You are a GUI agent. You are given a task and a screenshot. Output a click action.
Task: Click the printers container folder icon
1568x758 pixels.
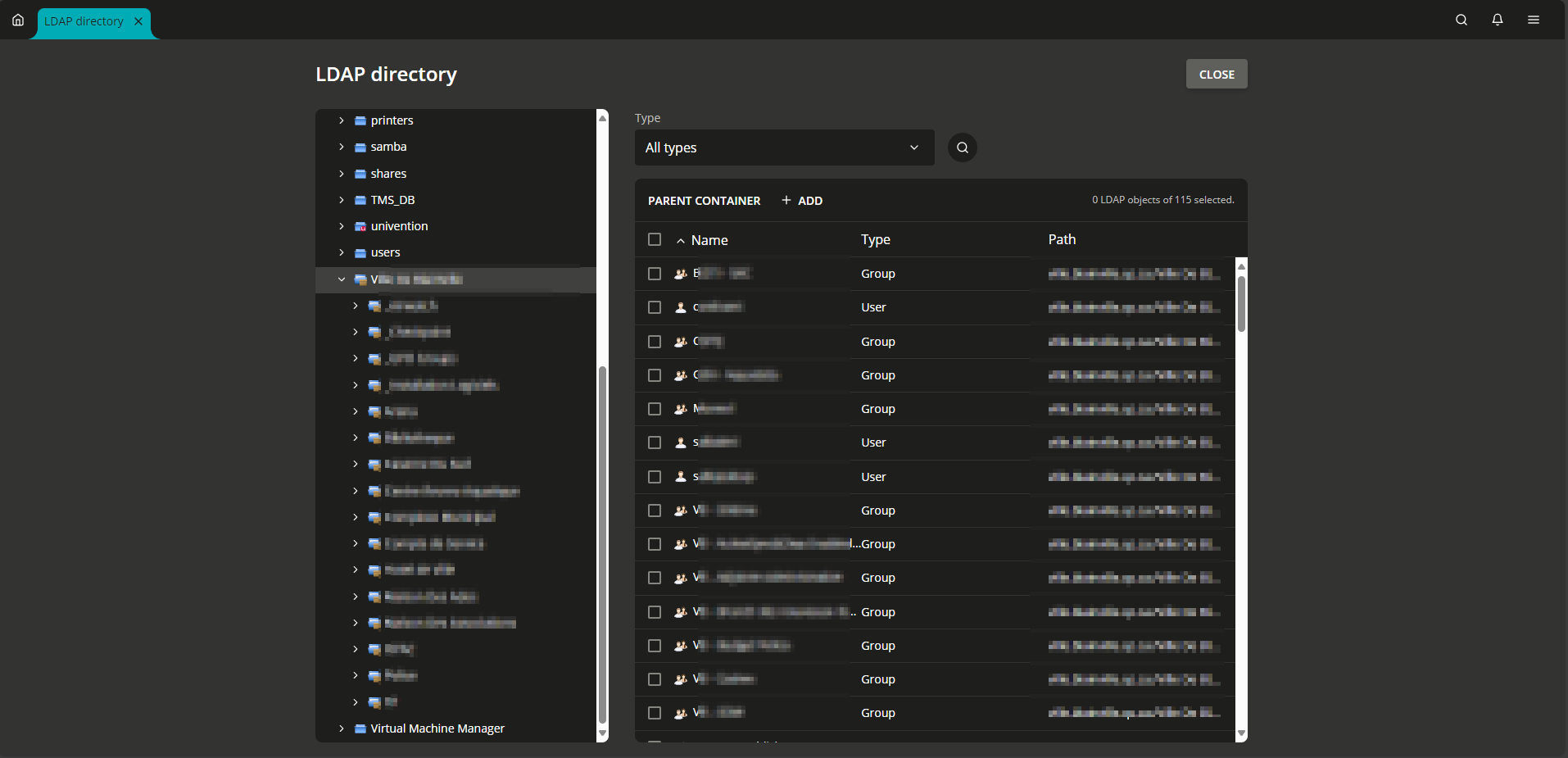360,120
